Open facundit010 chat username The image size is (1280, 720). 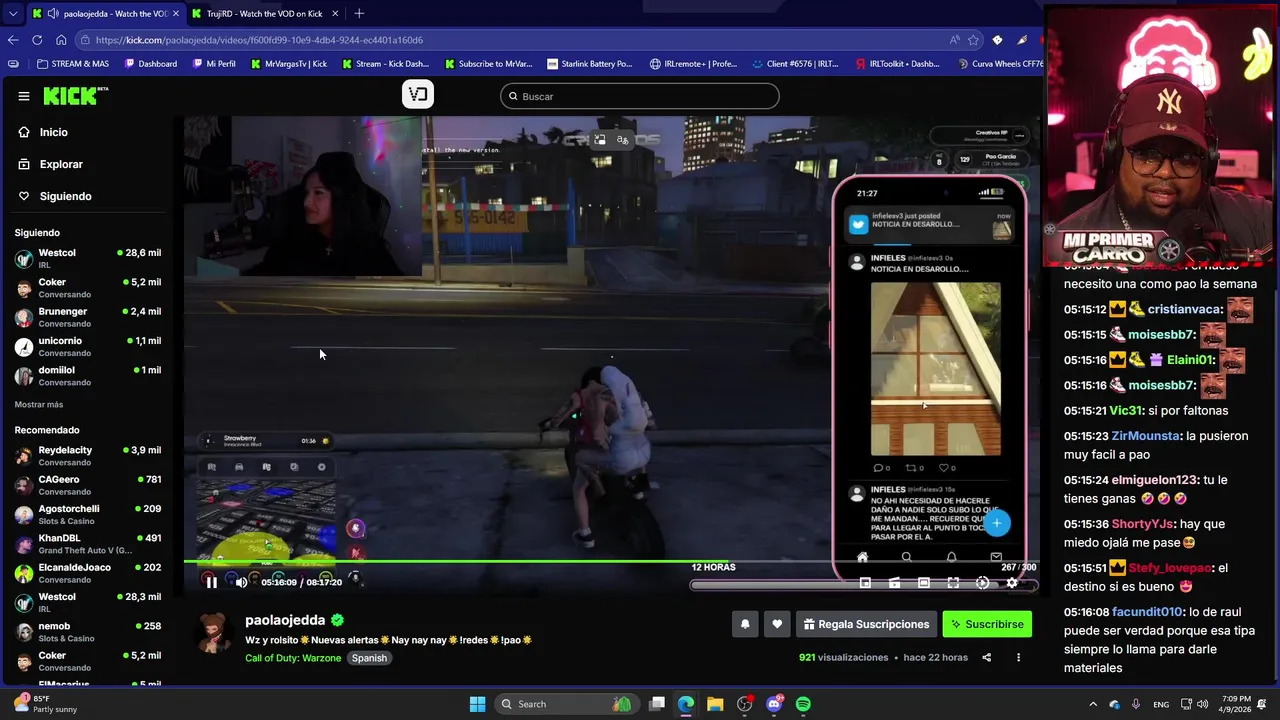(1147, 612)
